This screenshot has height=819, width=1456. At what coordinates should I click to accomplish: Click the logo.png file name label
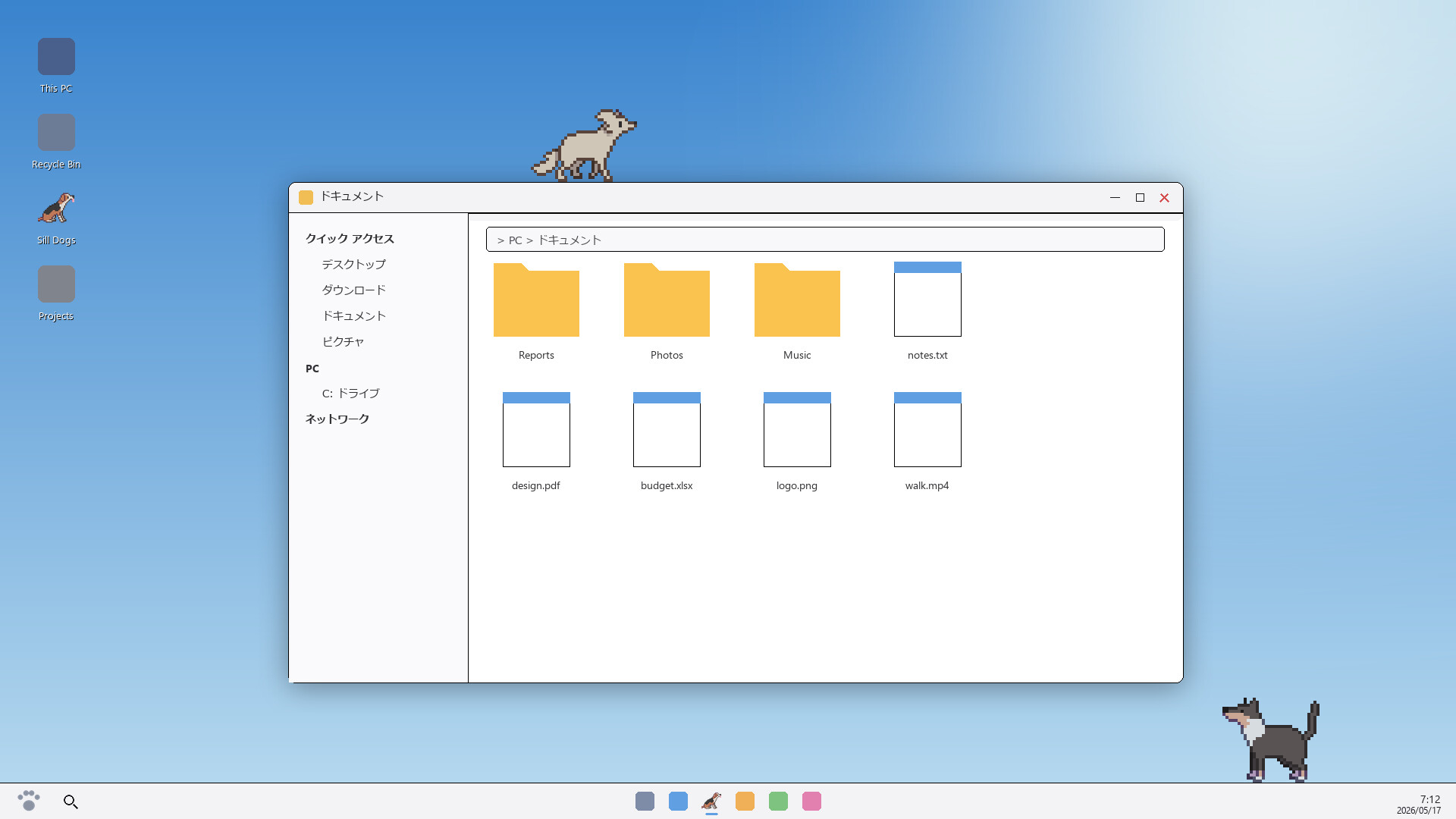click(797, 485)
